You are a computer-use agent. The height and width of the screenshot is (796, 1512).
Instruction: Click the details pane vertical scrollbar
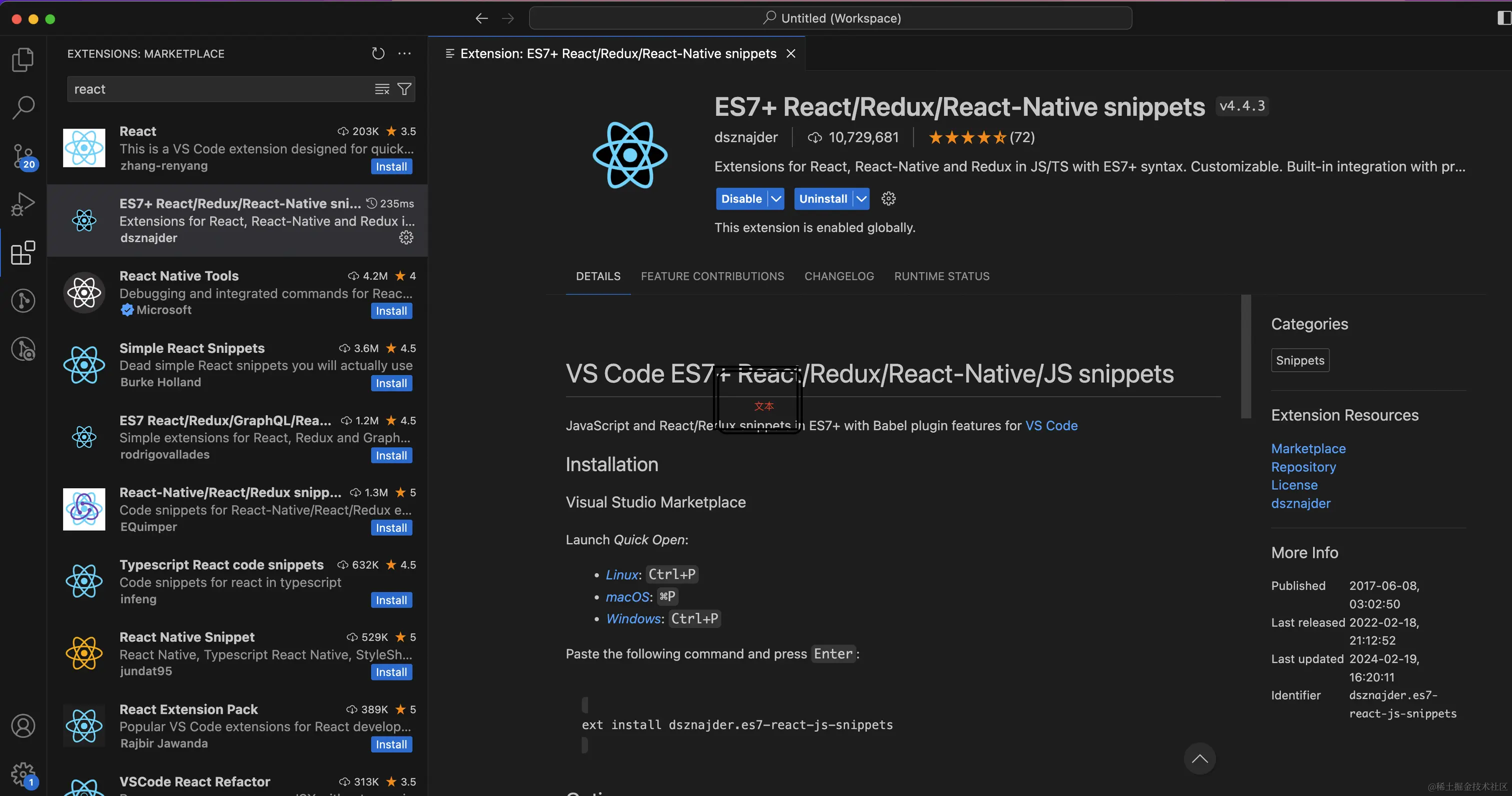tap(1245, 357)
